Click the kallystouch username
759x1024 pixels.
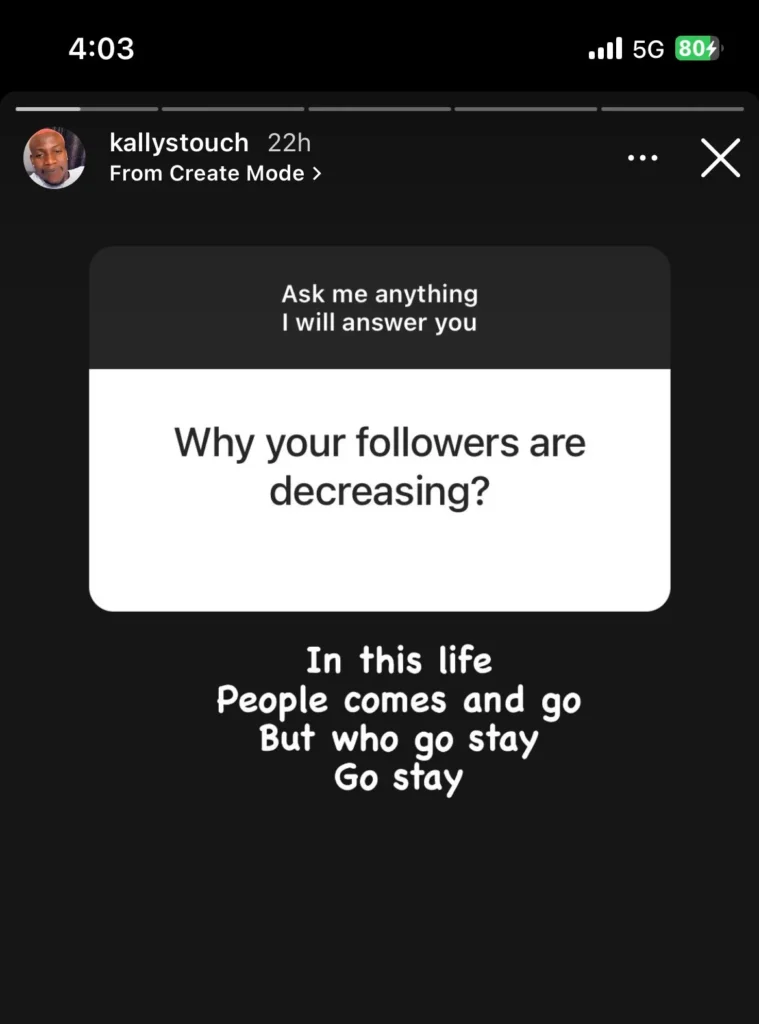177,142
